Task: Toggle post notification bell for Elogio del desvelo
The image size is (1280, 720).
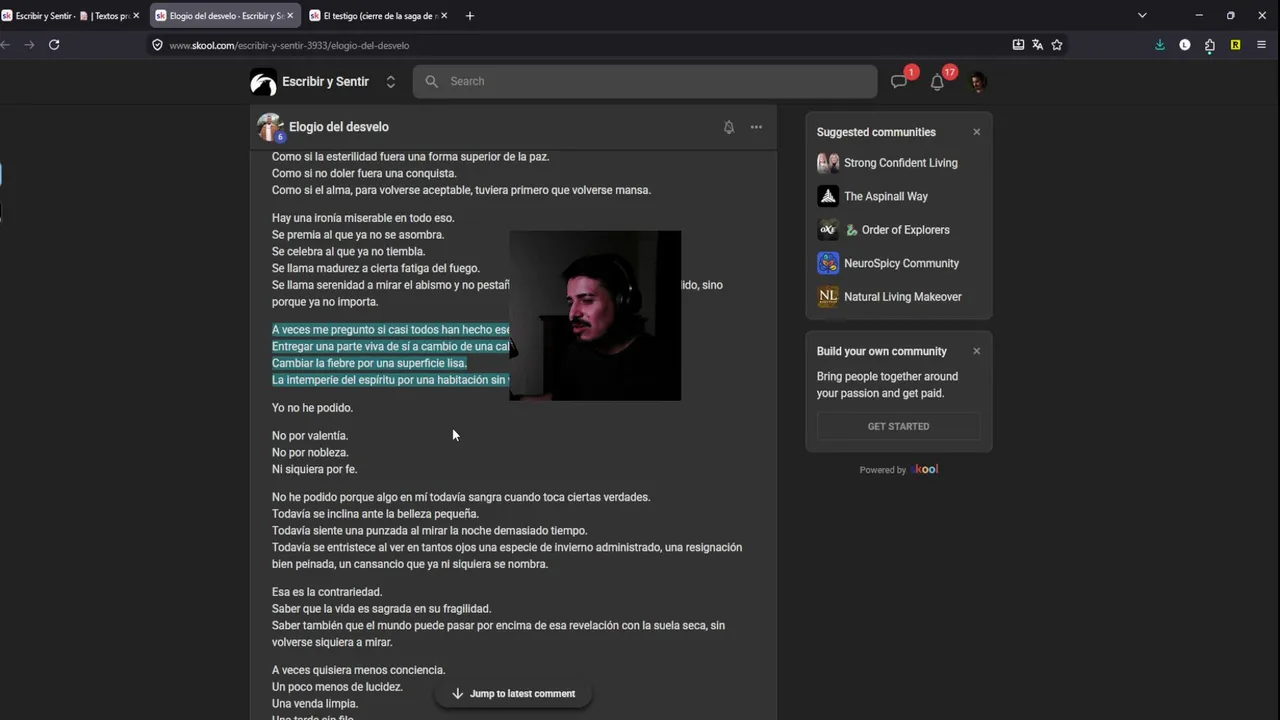Action: 729,127
